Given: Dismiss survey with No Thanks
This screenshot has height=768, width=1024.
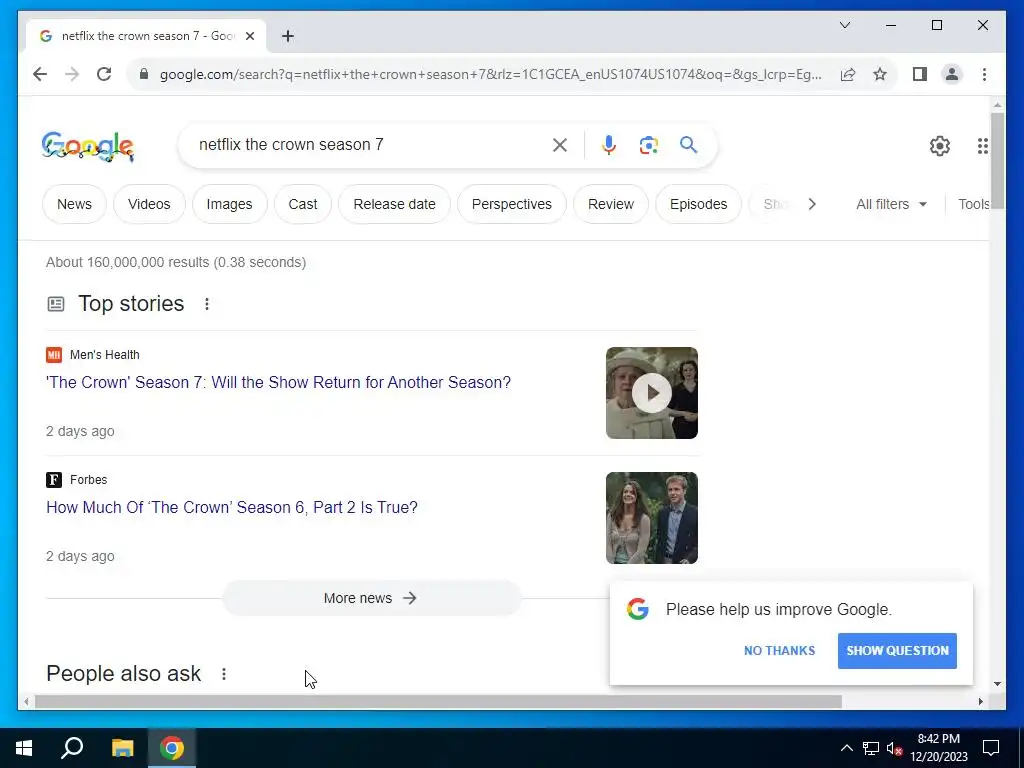Looking at the screenshot, I should coord(779,650).
